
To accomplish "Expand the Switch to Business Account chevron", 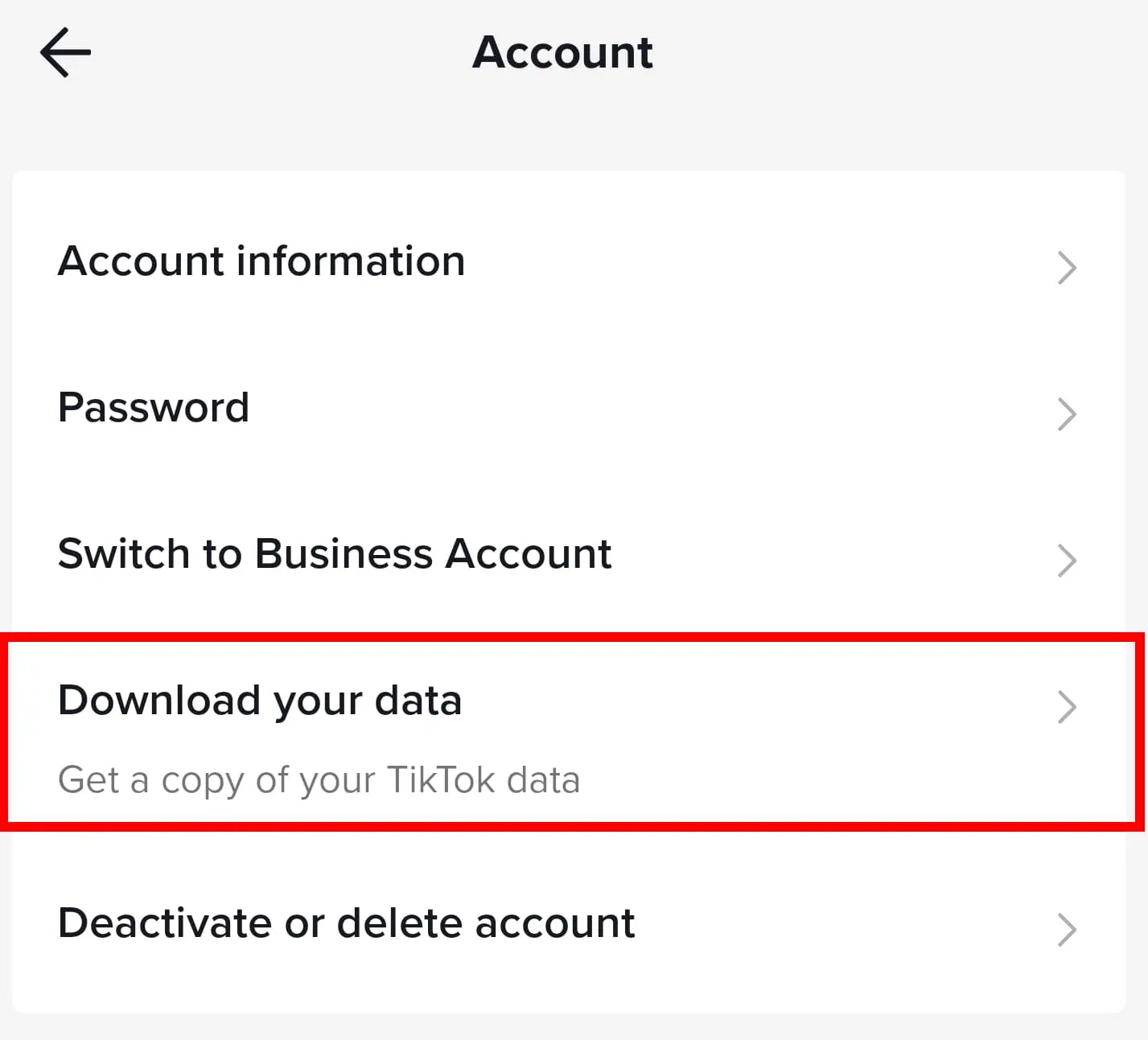I will (x=1067, y=561).
